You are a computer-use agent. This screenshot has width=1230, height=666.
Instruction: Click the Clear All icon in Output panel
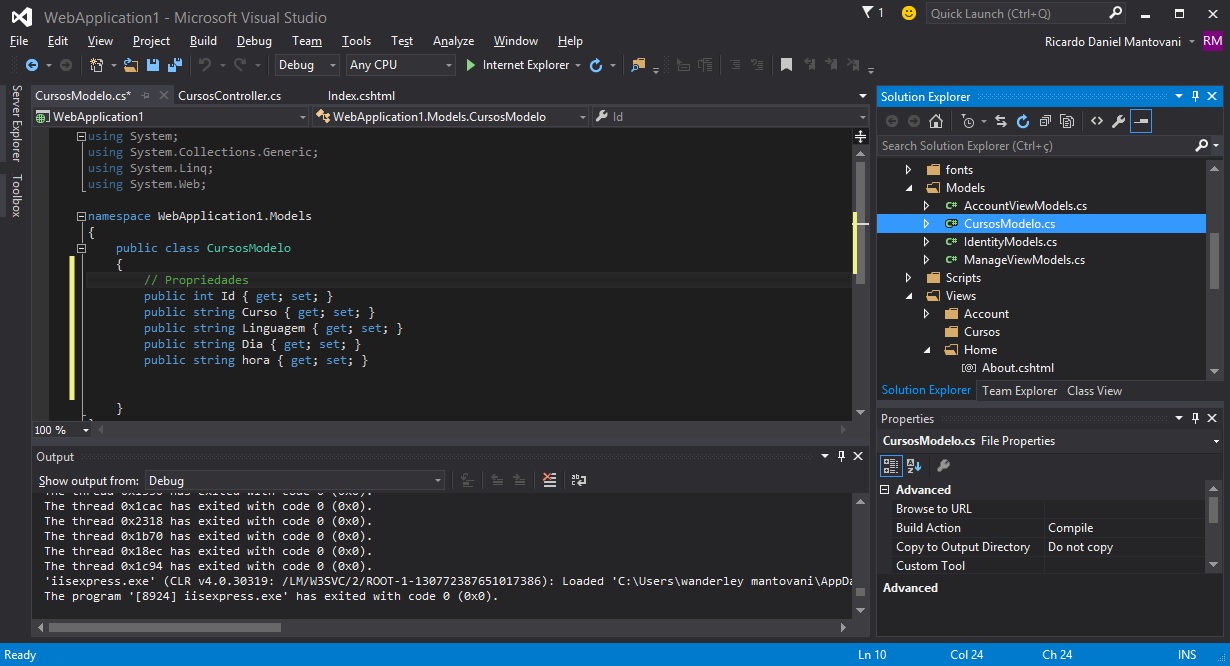pyautogui.click(x=549, y=480)
